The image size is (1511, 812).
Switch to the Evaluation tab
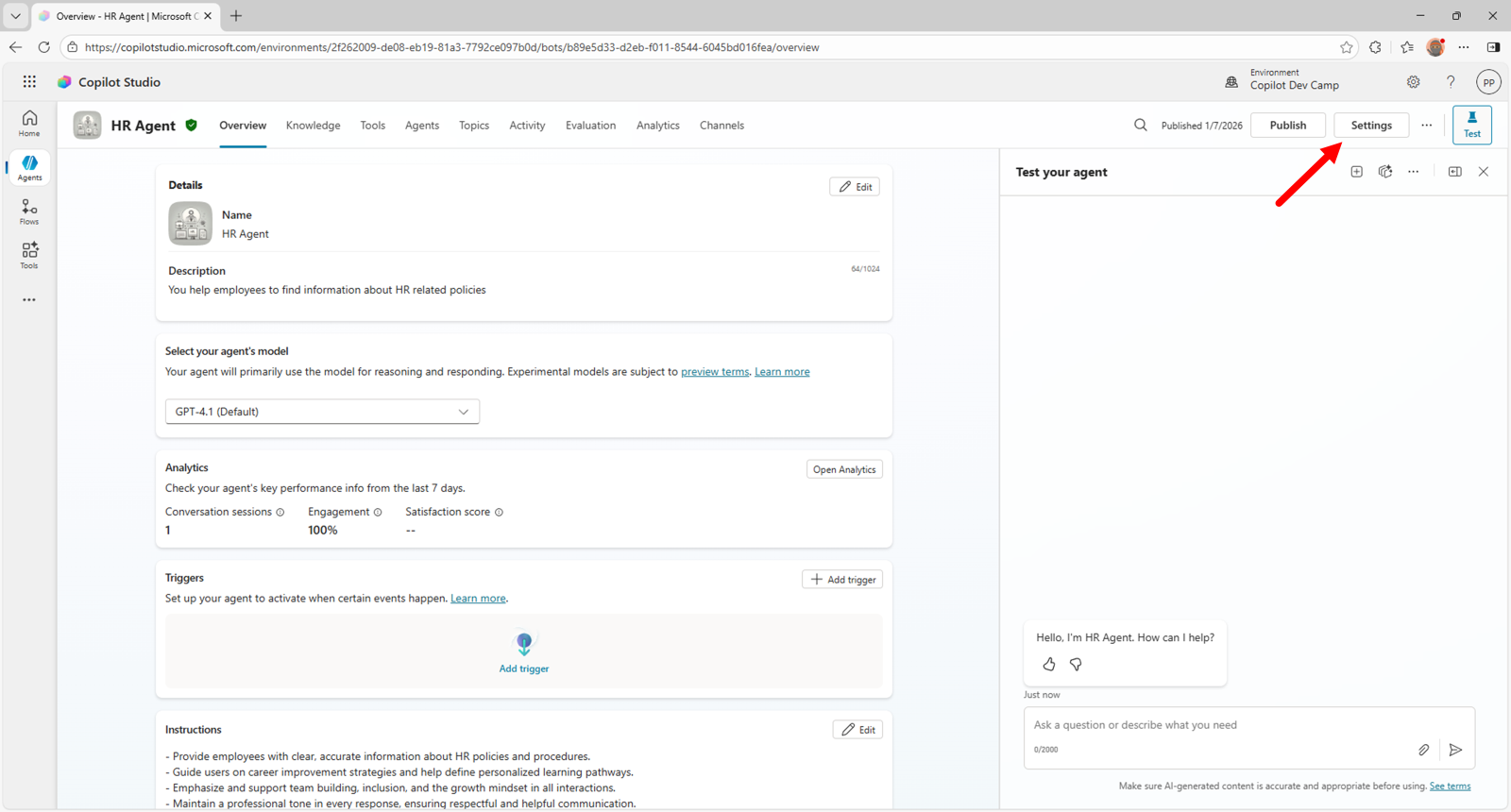[x=590, y=126]
